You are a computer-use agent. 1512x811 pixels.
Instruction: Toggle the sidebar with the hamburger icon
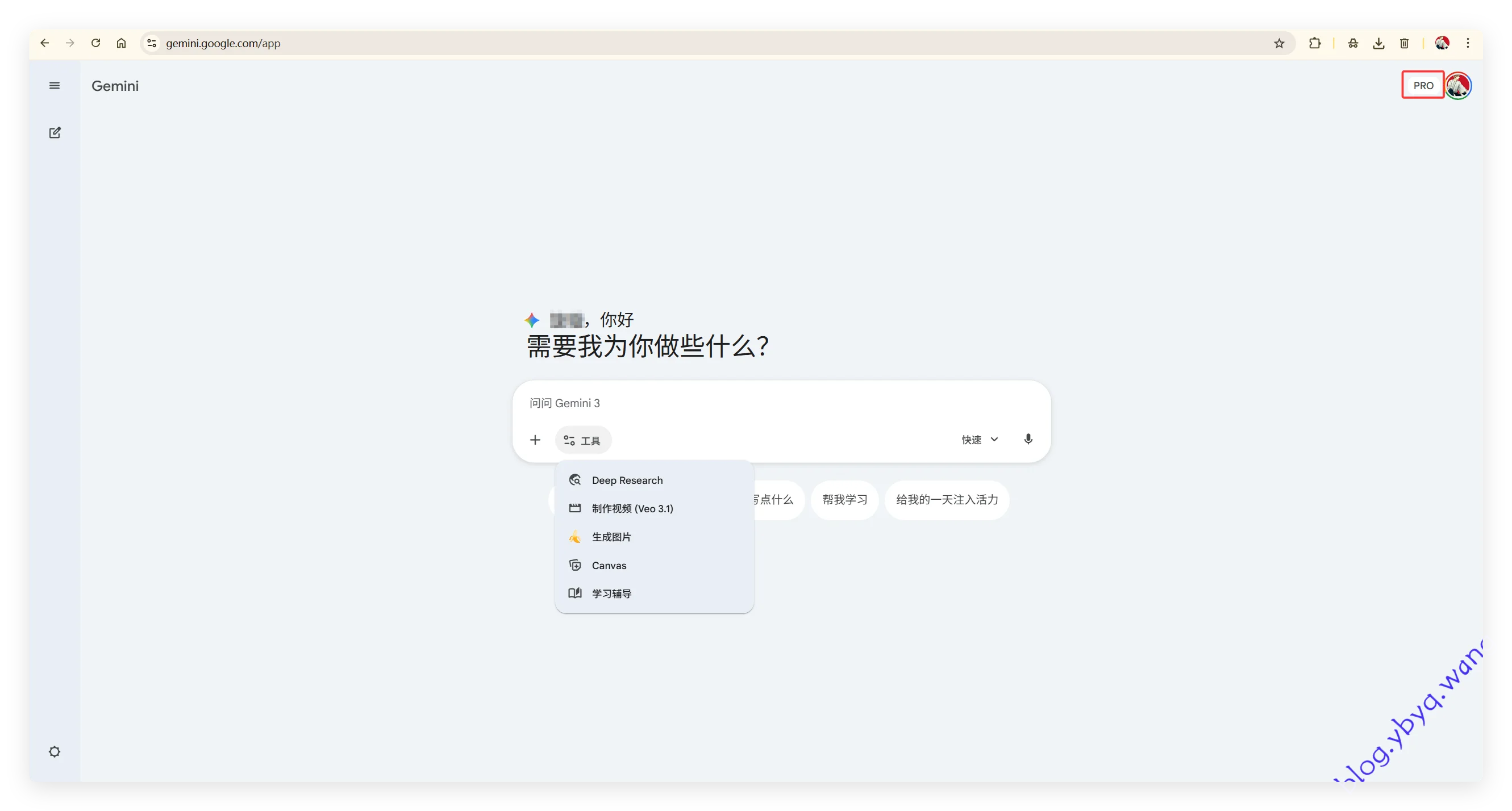(54, 85)
